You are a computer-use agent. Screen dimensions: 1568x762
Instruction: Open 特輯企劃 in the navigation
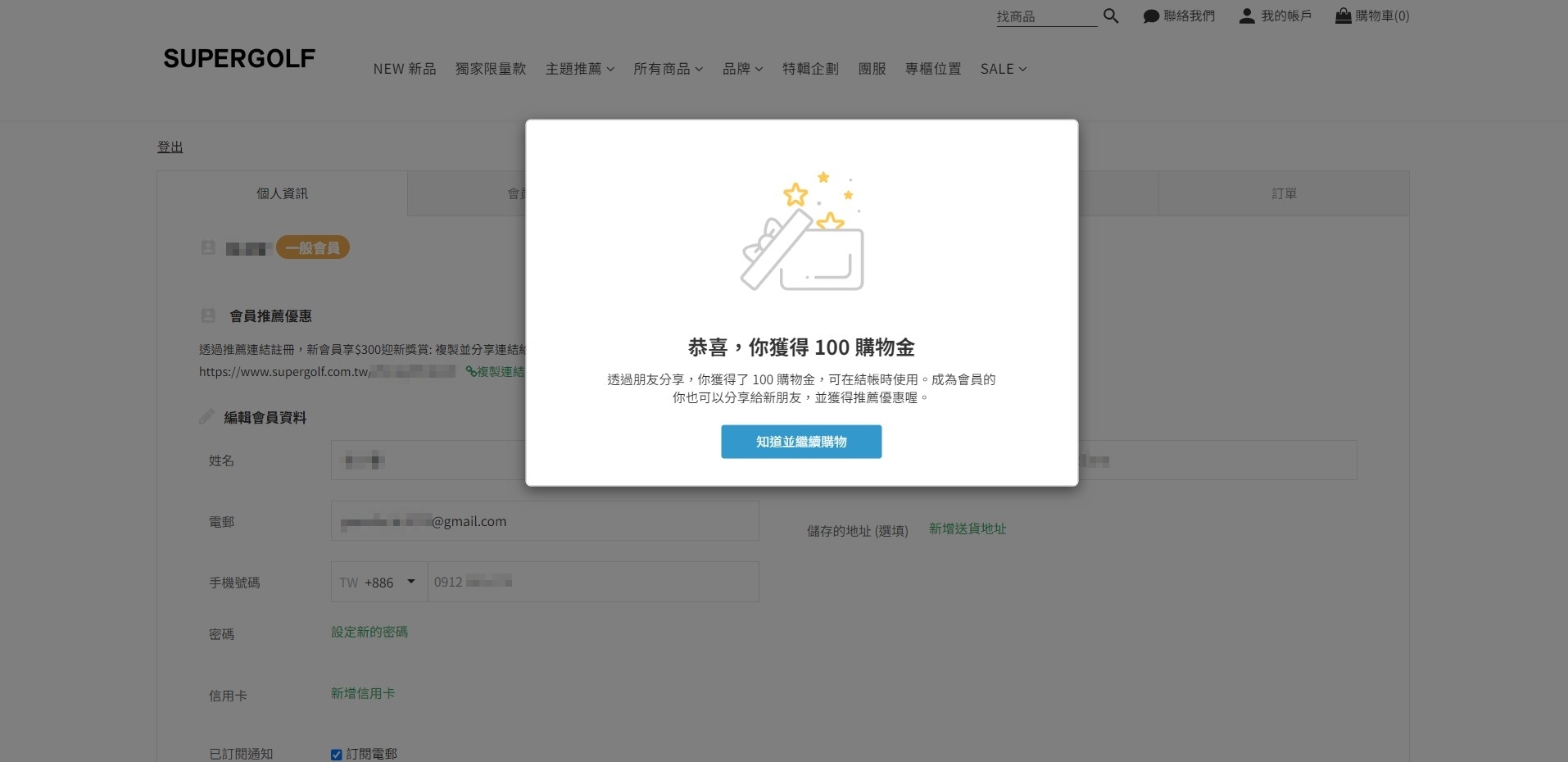click(810, 69)
